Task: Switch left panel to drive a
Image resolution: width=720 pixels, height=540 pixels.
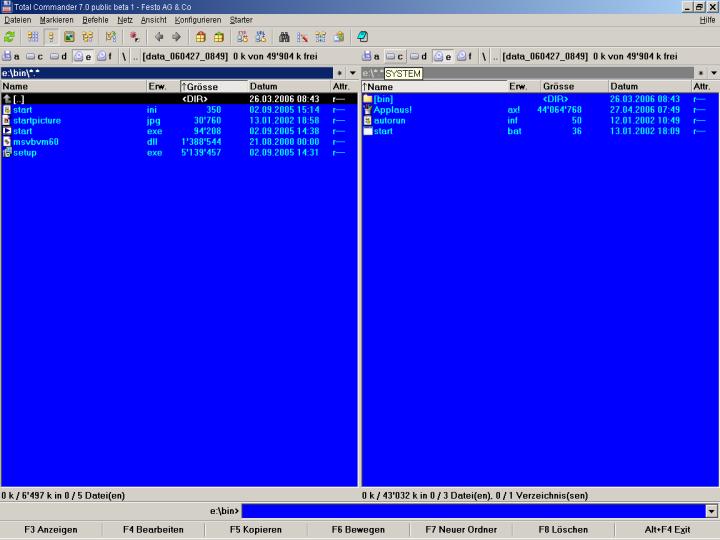Action: [x=11, y=56]
